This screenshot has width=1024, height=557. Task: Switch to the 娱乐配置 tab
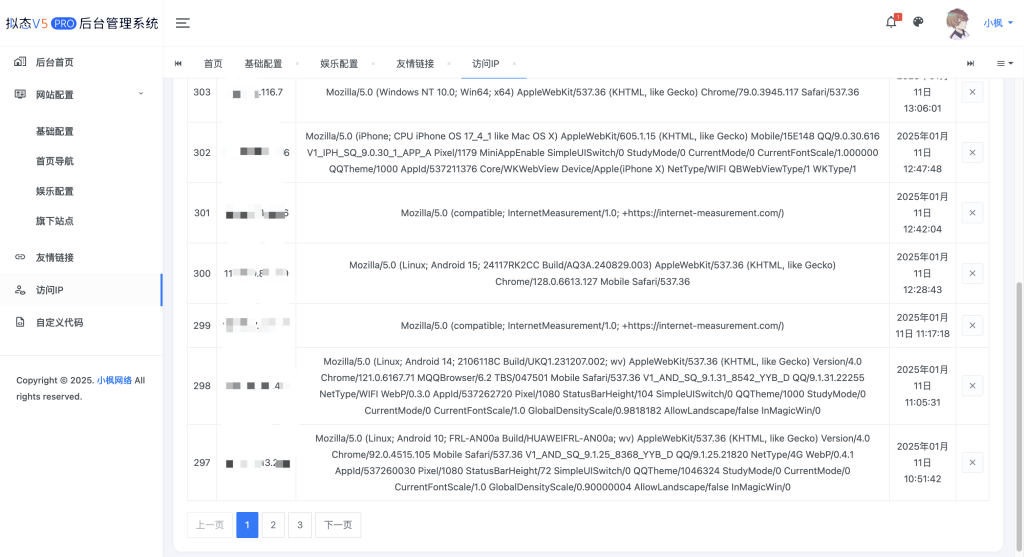(339, 63)
